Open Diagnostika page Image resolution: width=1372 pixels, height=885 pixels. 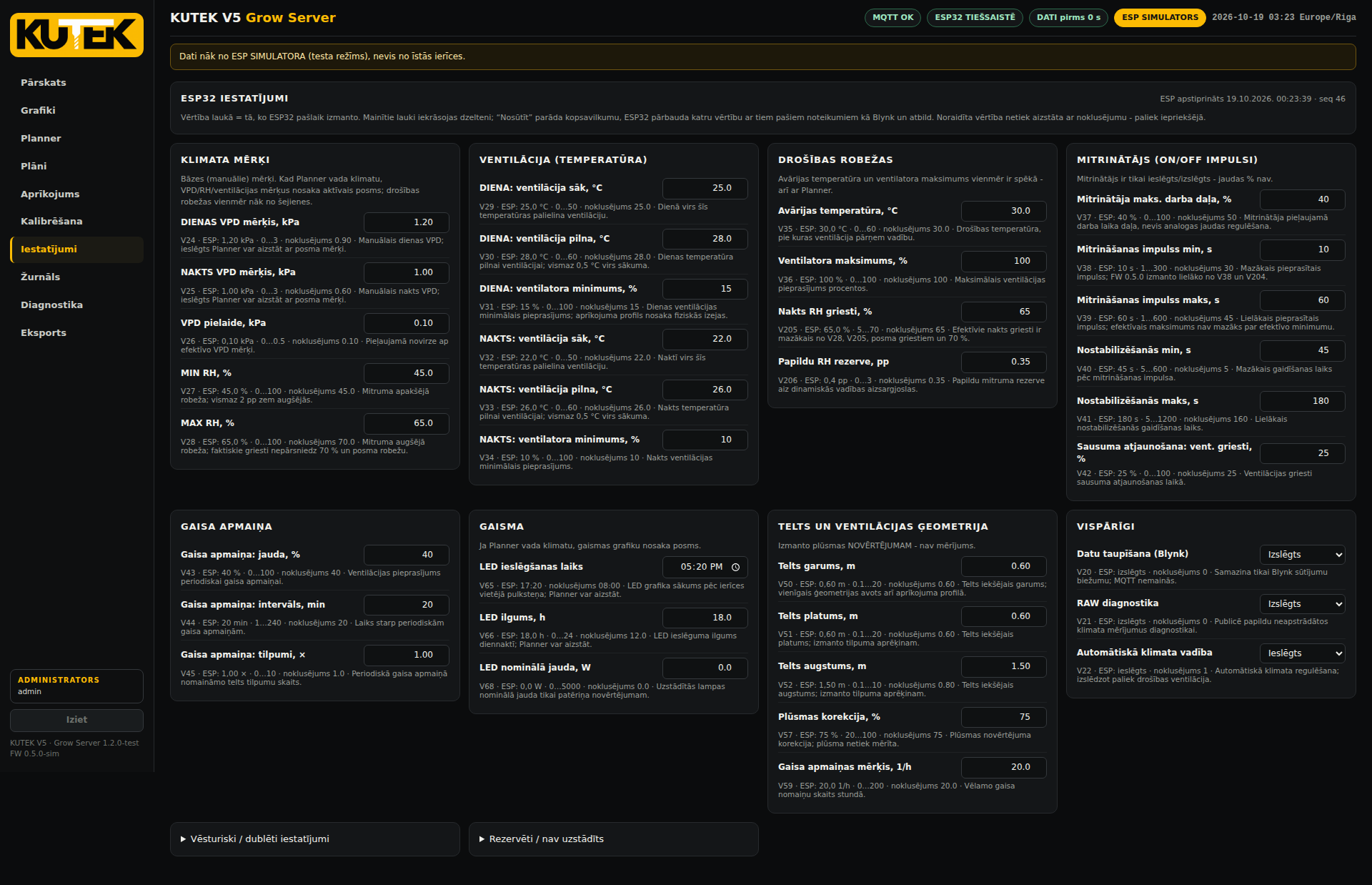point(76,305)
